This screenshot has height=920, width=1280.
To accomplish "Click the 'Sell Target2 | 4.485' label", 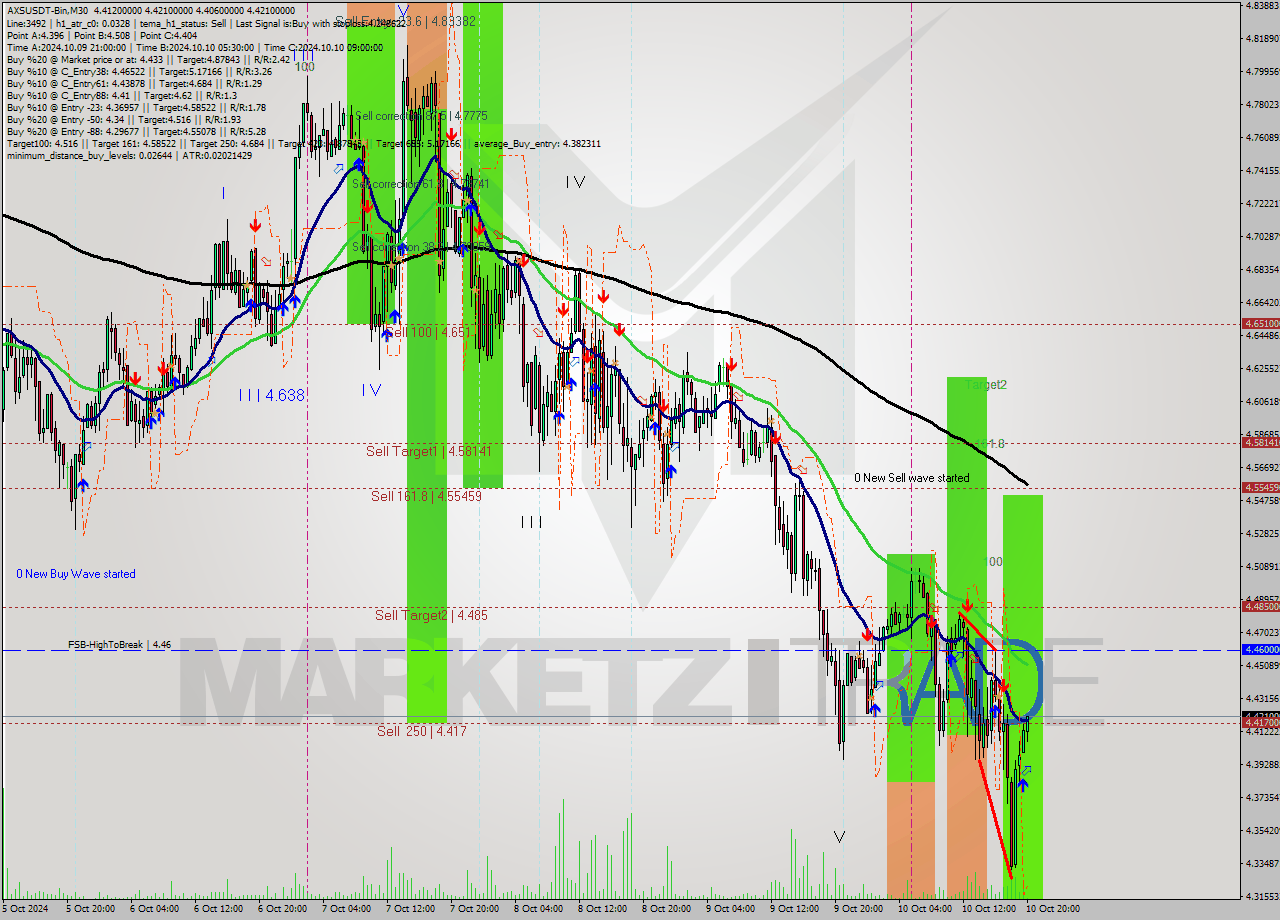I will (431, 615).
